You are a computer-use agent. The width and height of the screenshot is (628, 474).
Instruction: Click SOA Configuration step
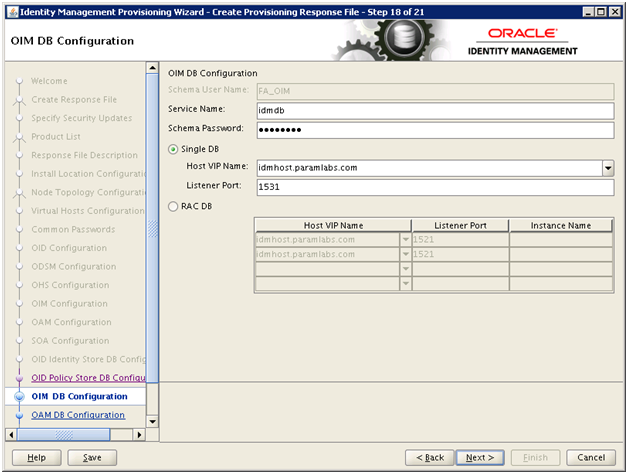(x=70, y=341)
